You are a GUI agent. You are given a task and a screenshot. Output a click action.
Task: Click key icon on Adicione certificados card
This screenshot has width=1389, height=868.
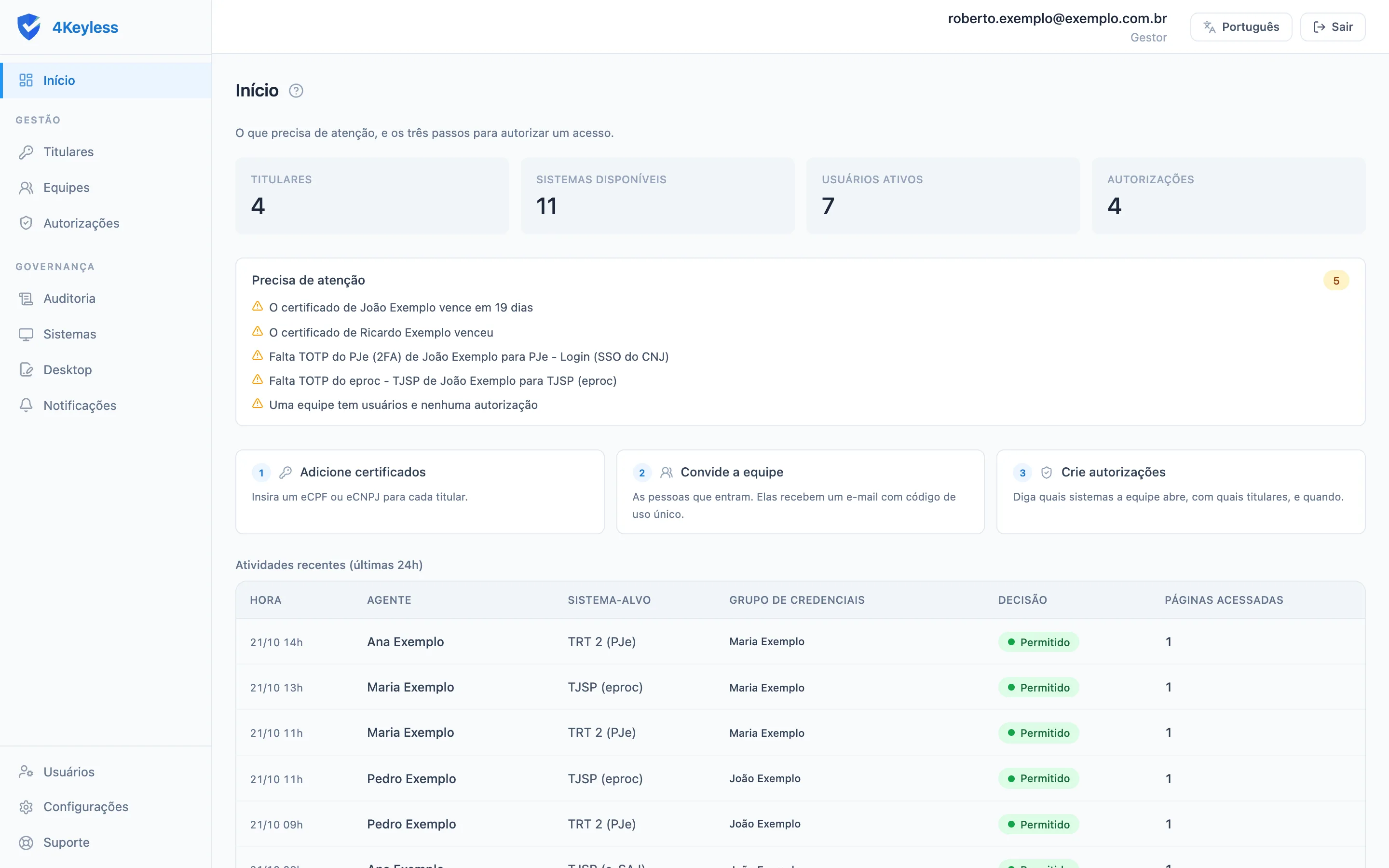pos(285,473)
